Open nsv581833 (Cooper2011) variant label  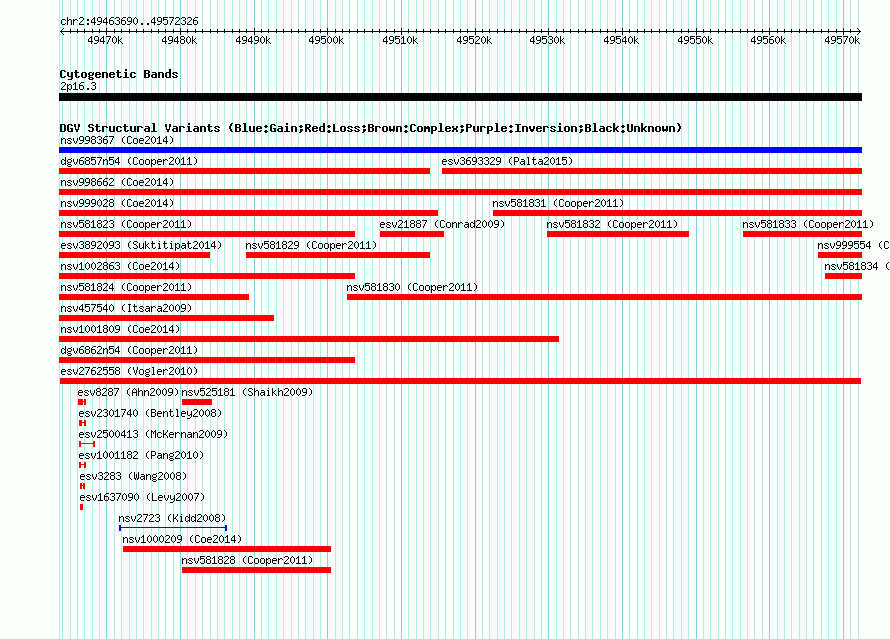coord(808,224)
